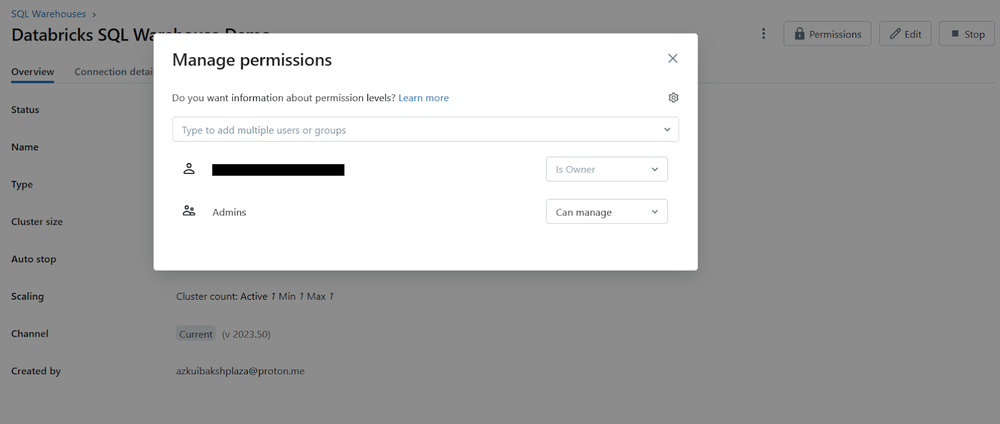This screenshot has height=424, width=1000.
Task: Stop the SQL warehouse
Action: 966,34
